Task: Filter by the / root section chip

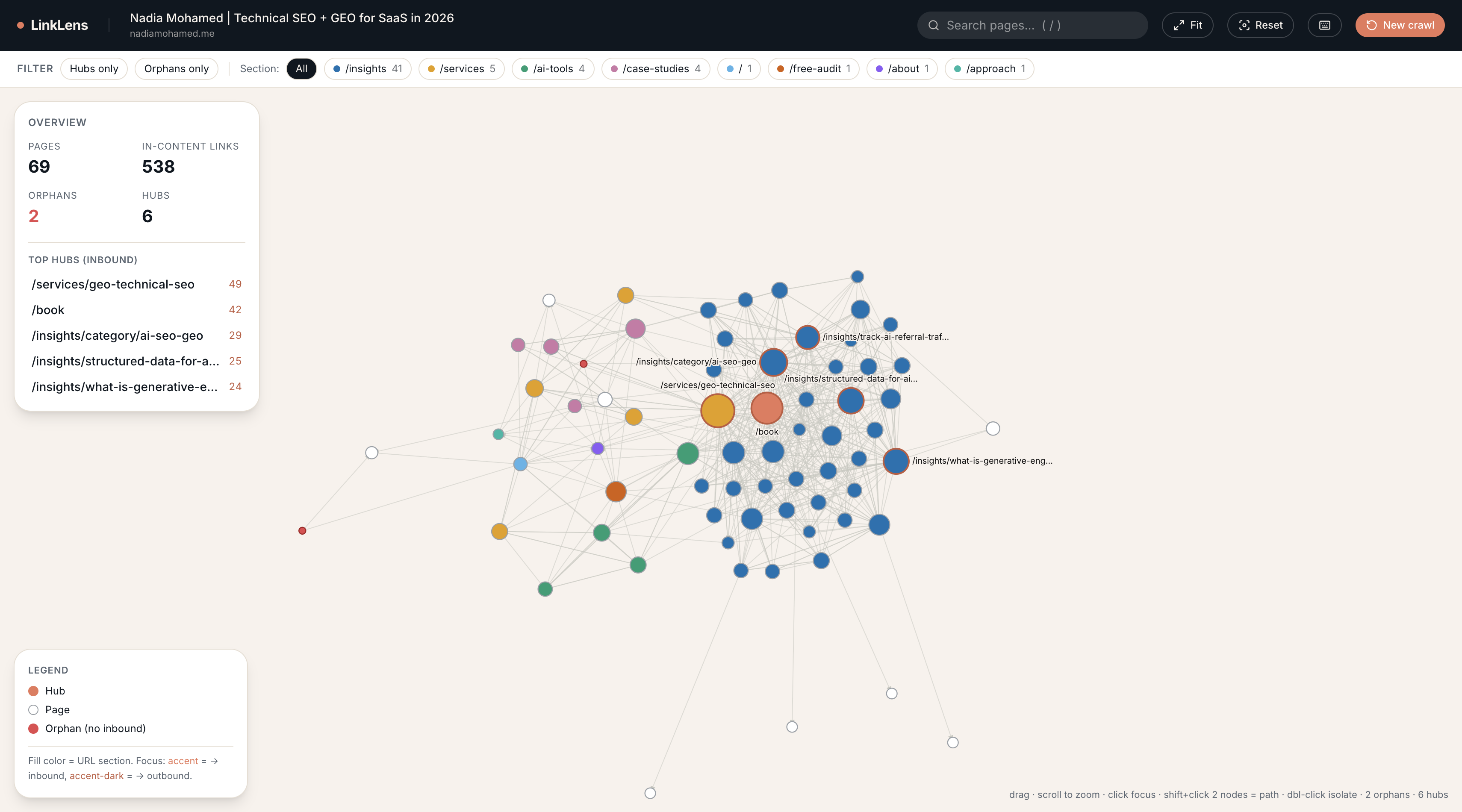Action: 739,69
